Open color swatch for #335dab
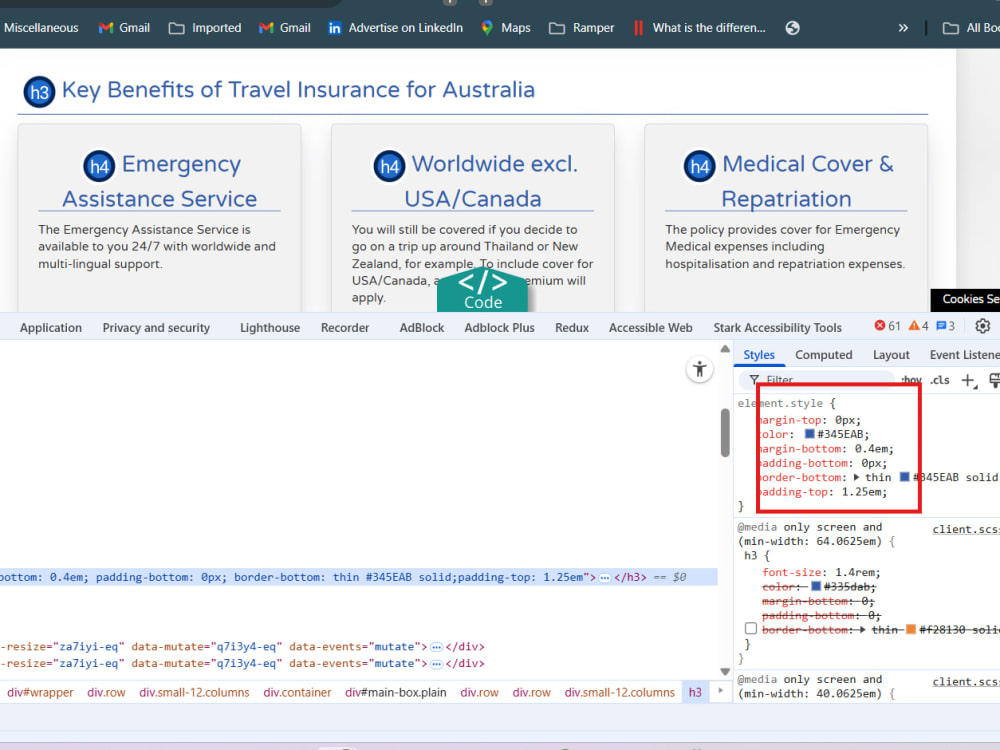 coord(816,586)
